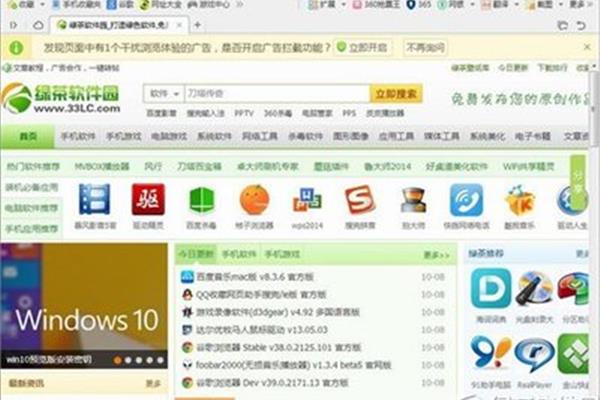Click the Windows 10 banner image
The height and width of the screenshot is (400, 600).
pos(84,305)
